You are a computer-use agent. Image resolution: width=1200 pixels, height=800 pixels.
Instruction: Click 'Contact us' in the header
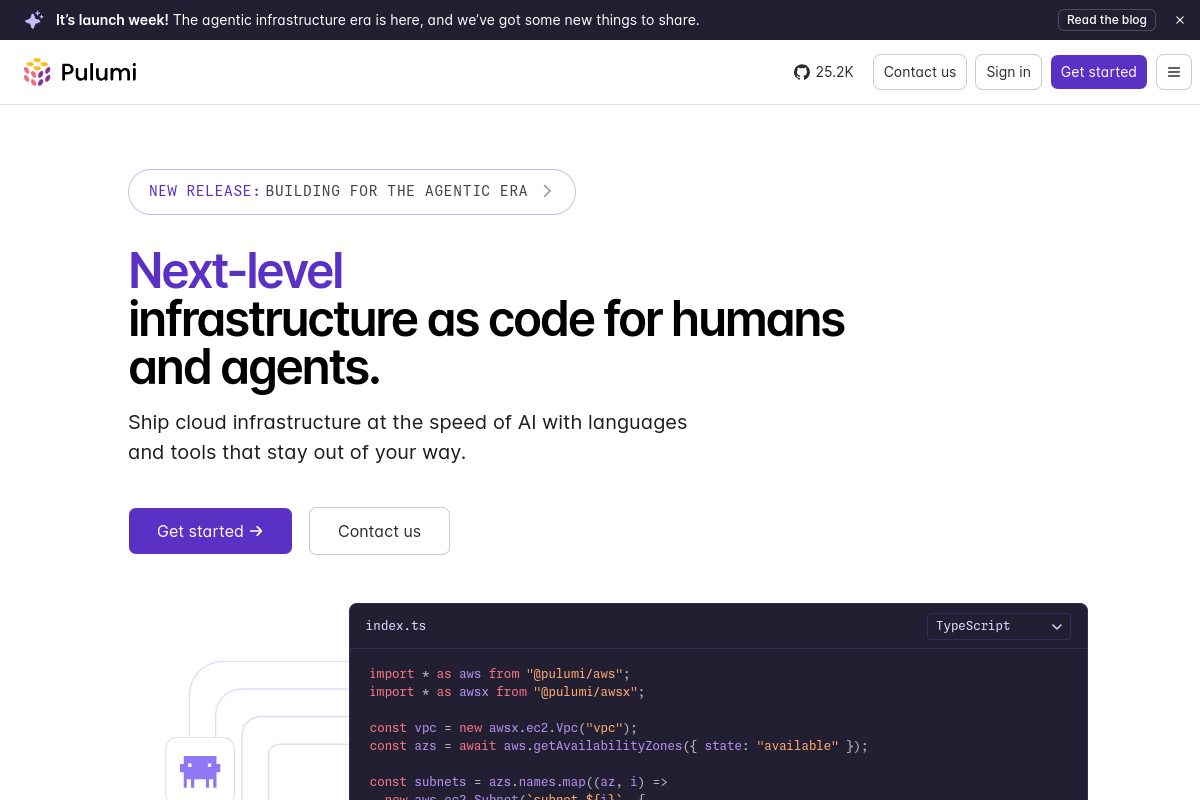pos(920,72)
